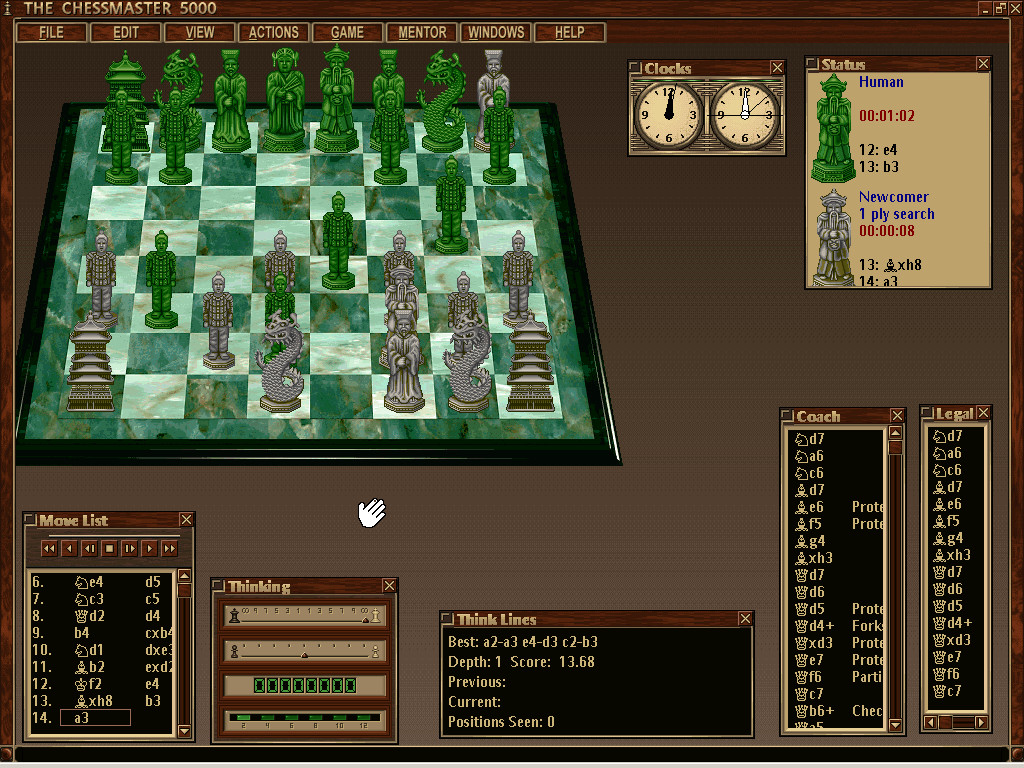Image resolution: width=1024 pixels, height=768 pixels.
Task: Select Nd1 on move 10 in Move List
Action: click(89, 650)
